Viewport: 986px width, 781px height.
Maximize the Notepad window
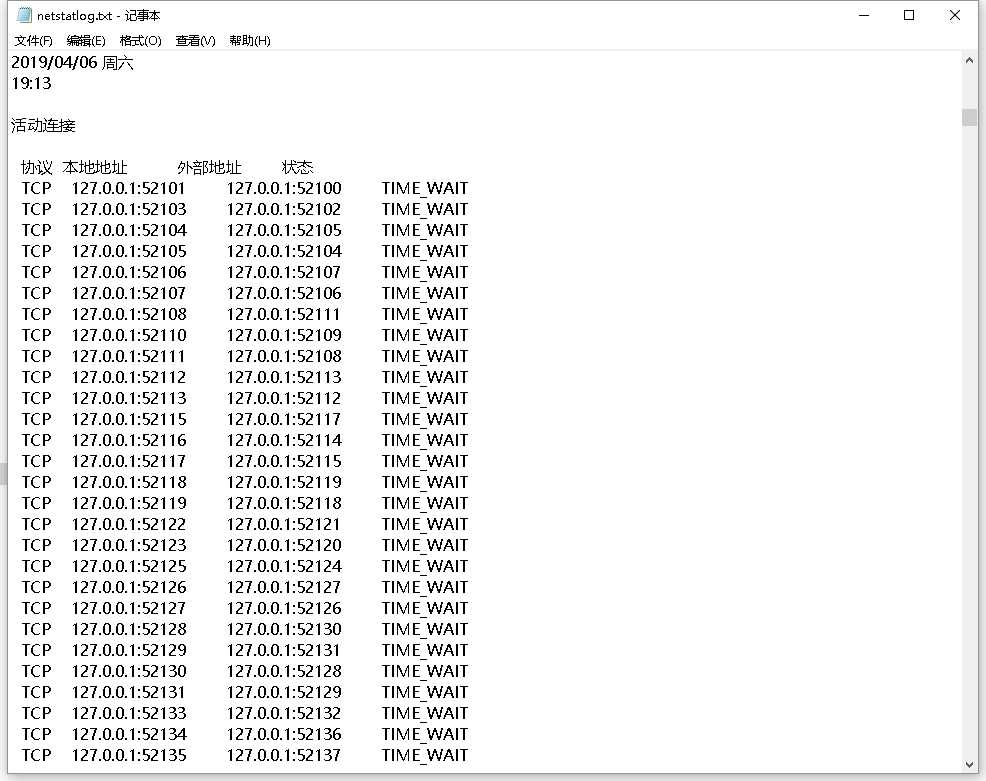(909, 15)
